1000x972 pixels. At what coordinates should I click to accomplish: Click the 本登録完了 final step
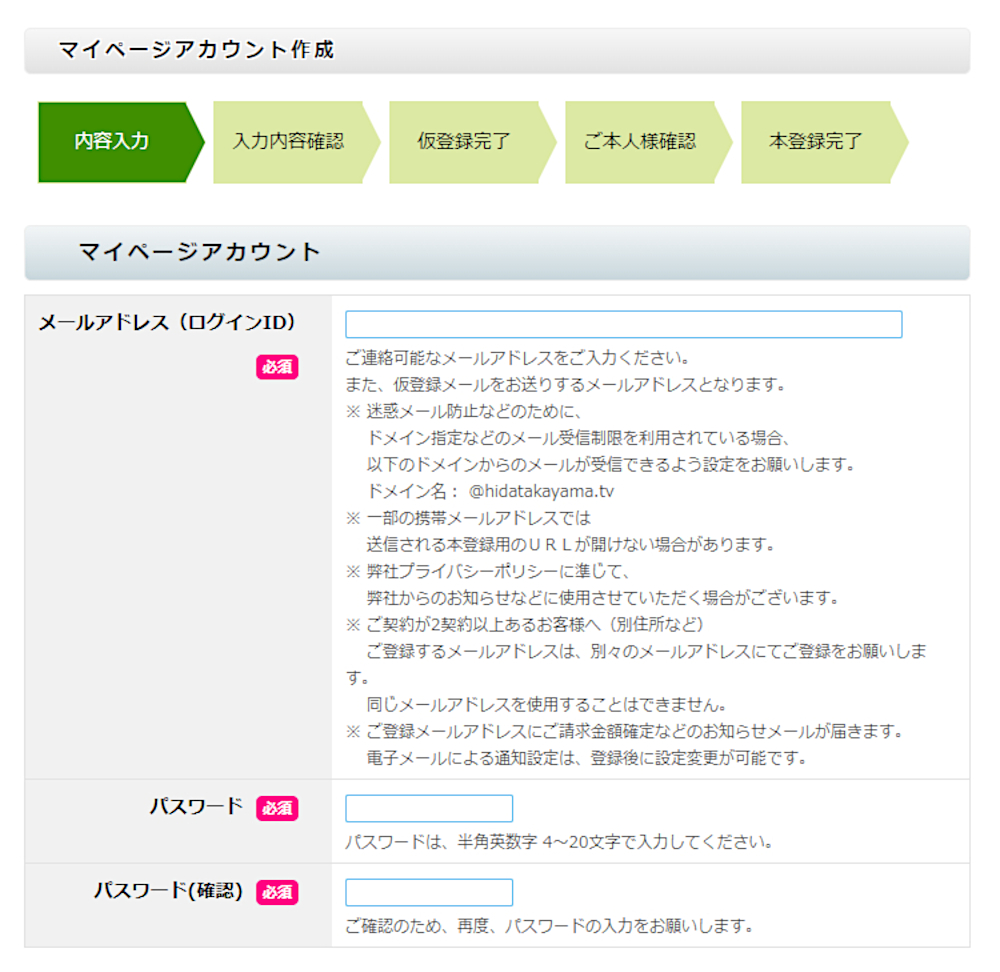[816, 142]
